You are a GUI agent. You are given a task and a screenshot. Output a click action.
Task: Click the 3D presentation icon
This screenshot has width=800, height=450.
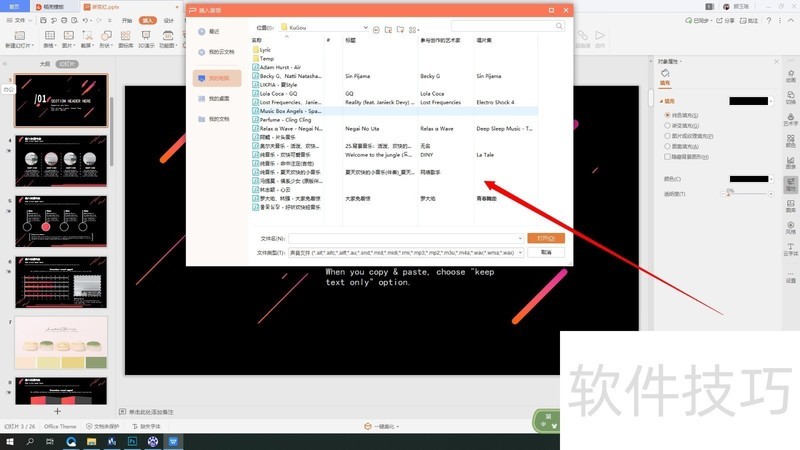click(x=146, y=36)
